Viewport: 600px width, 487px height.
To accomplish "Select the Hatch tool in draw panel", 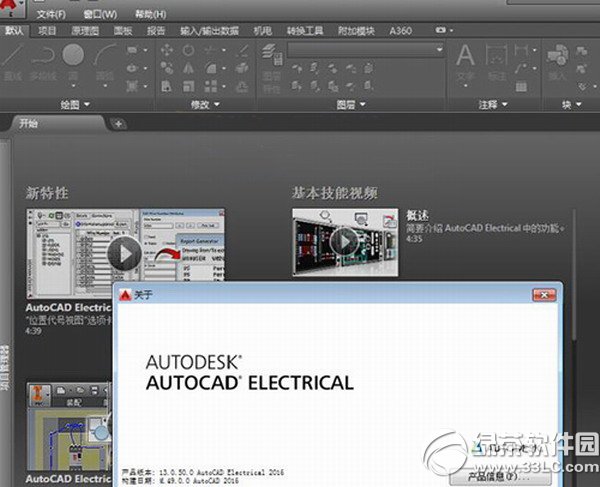I will coord(132,86).
